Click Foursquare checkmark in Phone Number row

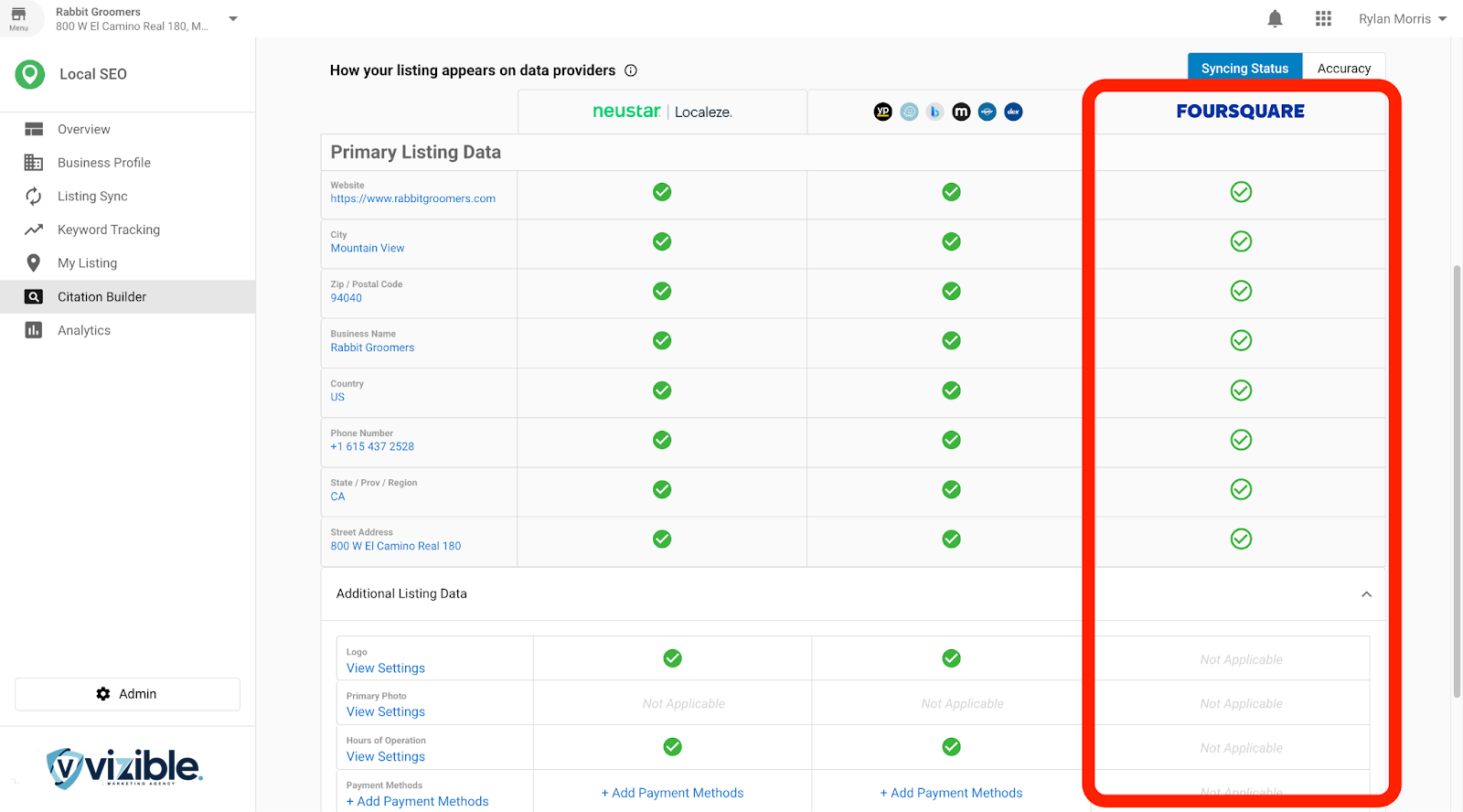coord(1241,440)
